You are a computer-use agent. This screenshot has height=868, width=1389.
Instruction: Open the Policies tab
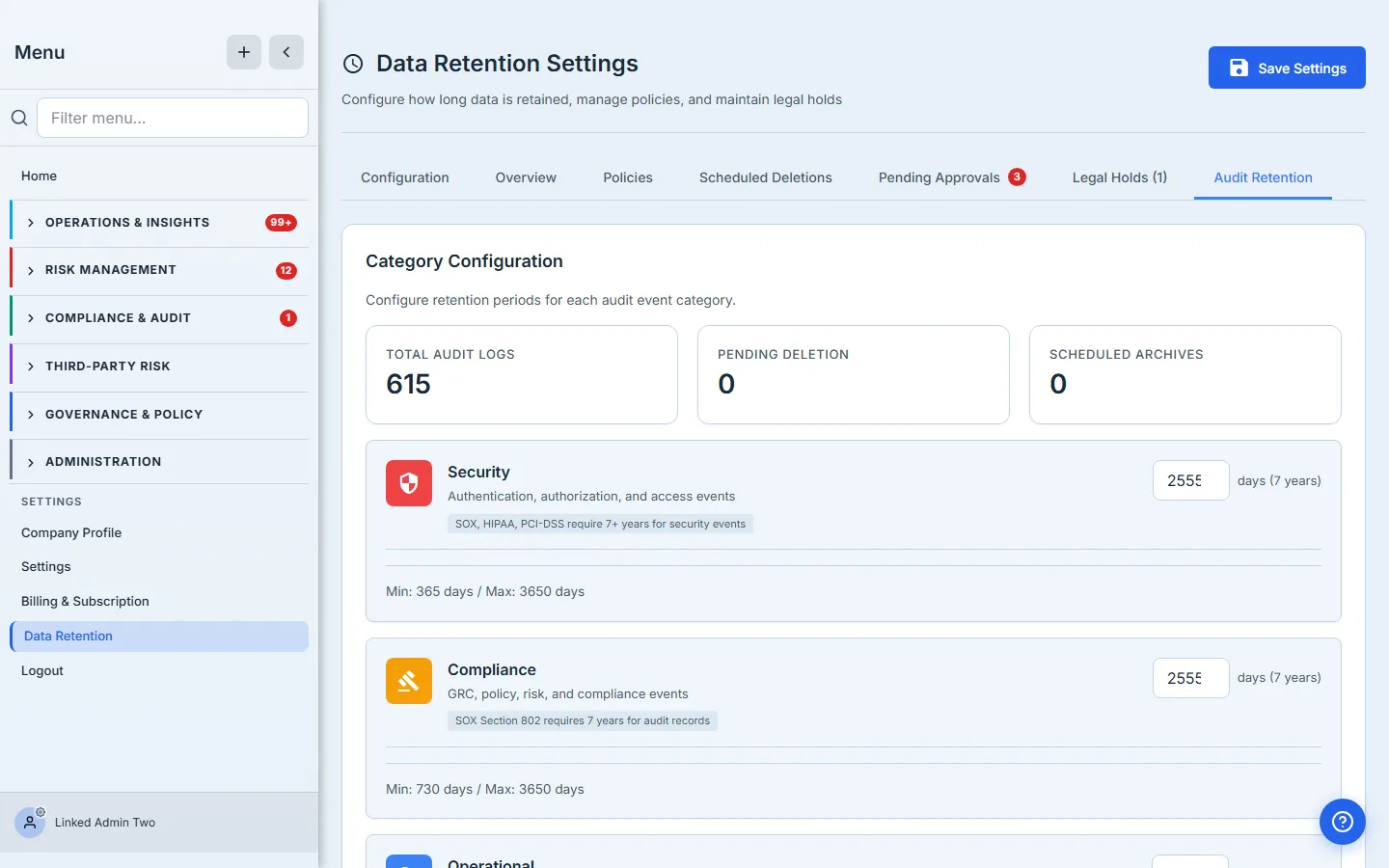628,177
